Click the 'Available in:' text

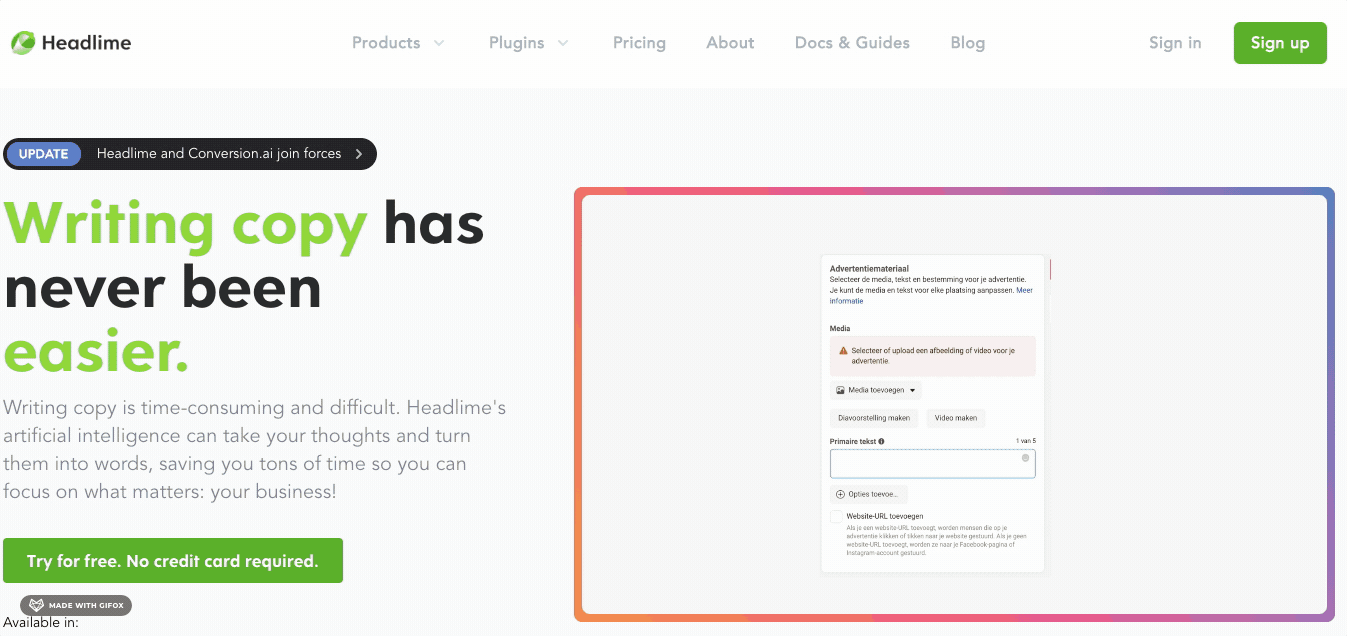tap(40, 623)
